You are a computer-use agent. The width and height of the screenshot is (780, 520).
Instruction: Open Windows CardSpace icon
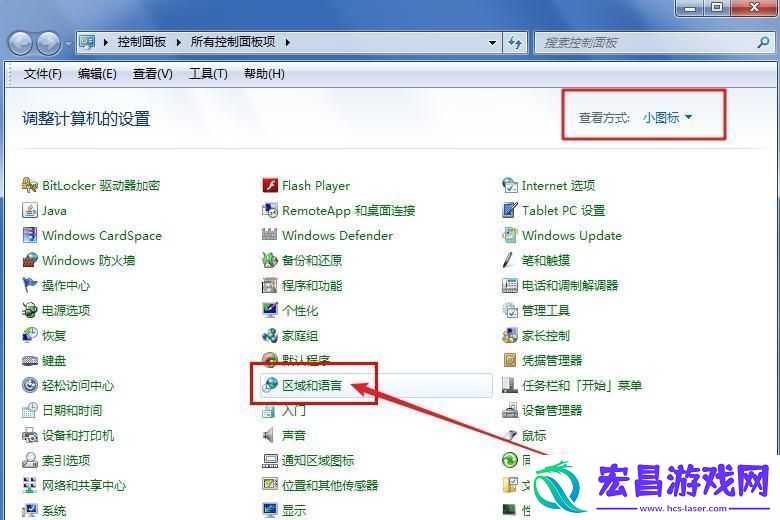click(29, 235)
